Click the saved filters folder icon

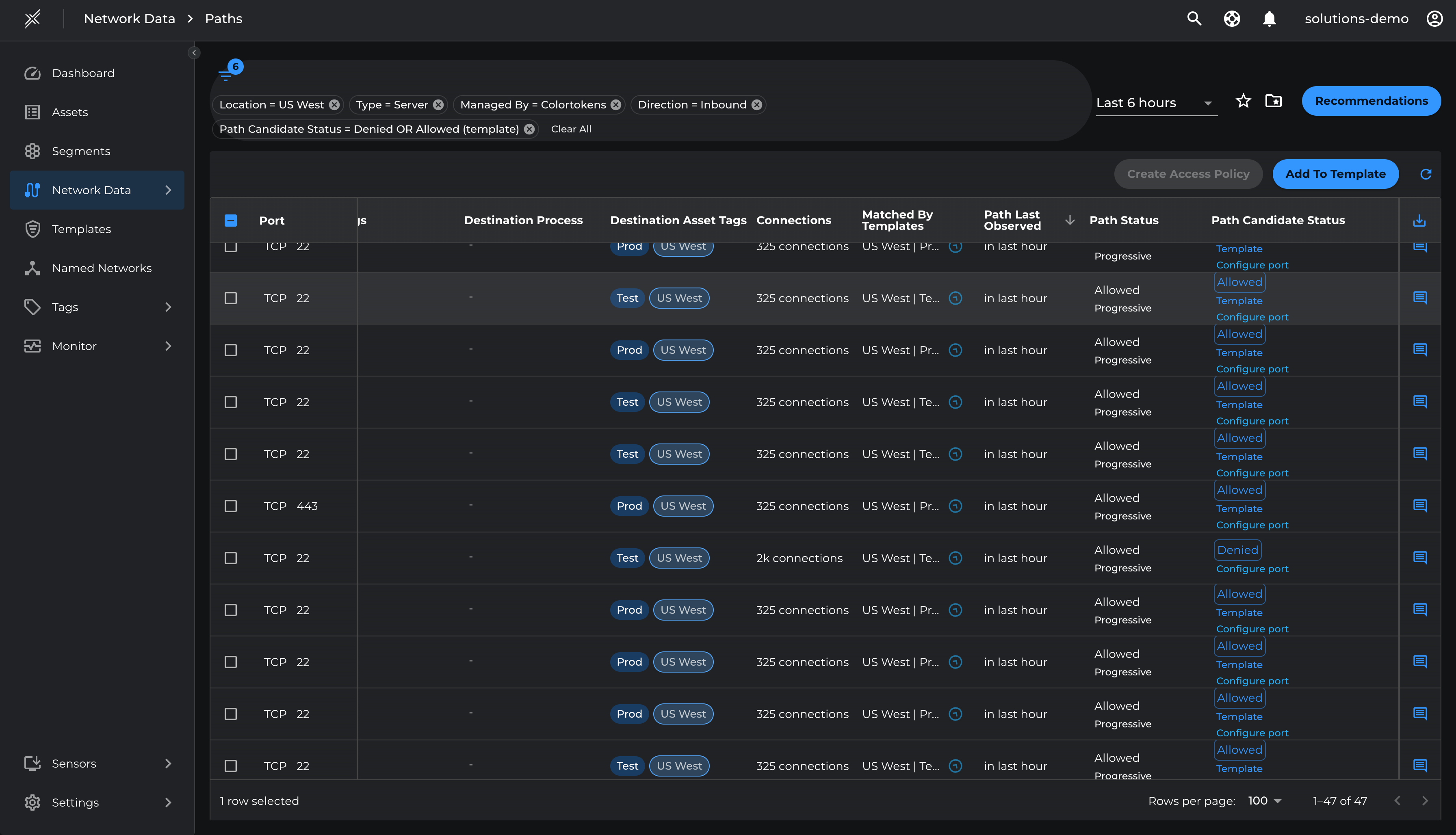[1273, 101]
